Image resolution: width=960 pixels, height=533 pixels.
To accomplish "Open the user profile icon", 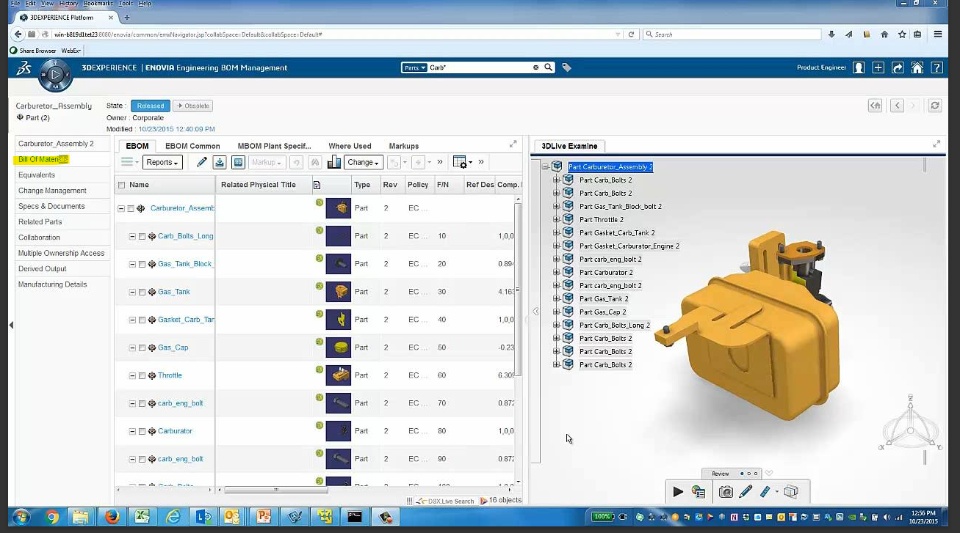I will coord(859,67).
